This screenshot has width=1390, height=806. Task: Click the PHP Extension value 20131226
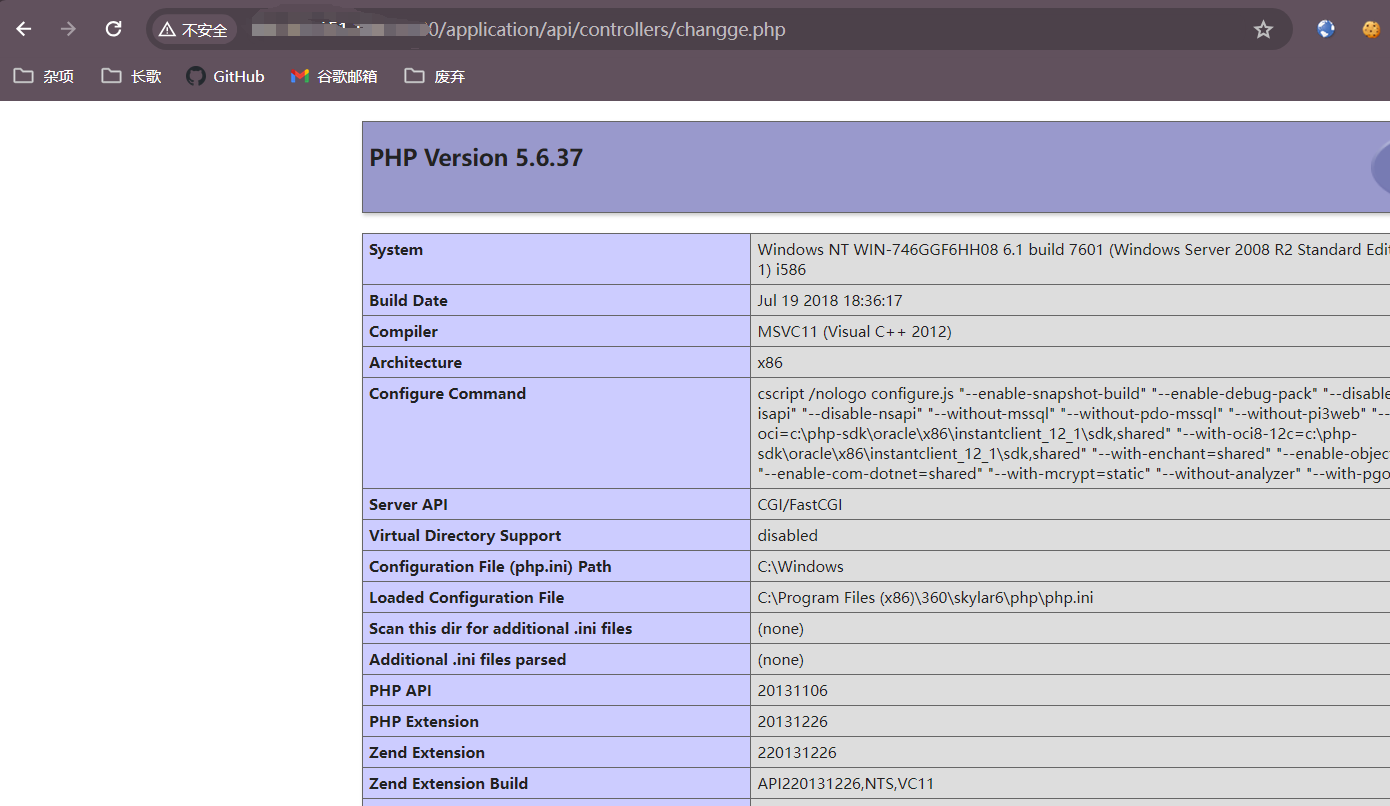pyautogui.click(x=792, y=721)
